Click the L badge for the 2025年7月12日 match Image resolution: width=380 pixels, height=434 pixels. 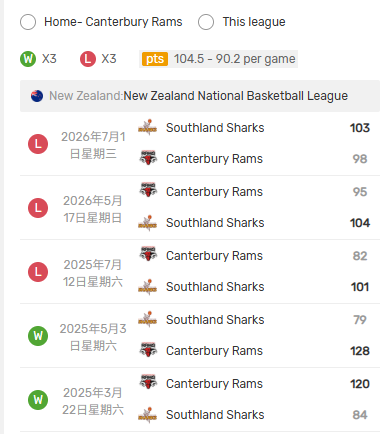pos(38,272)
